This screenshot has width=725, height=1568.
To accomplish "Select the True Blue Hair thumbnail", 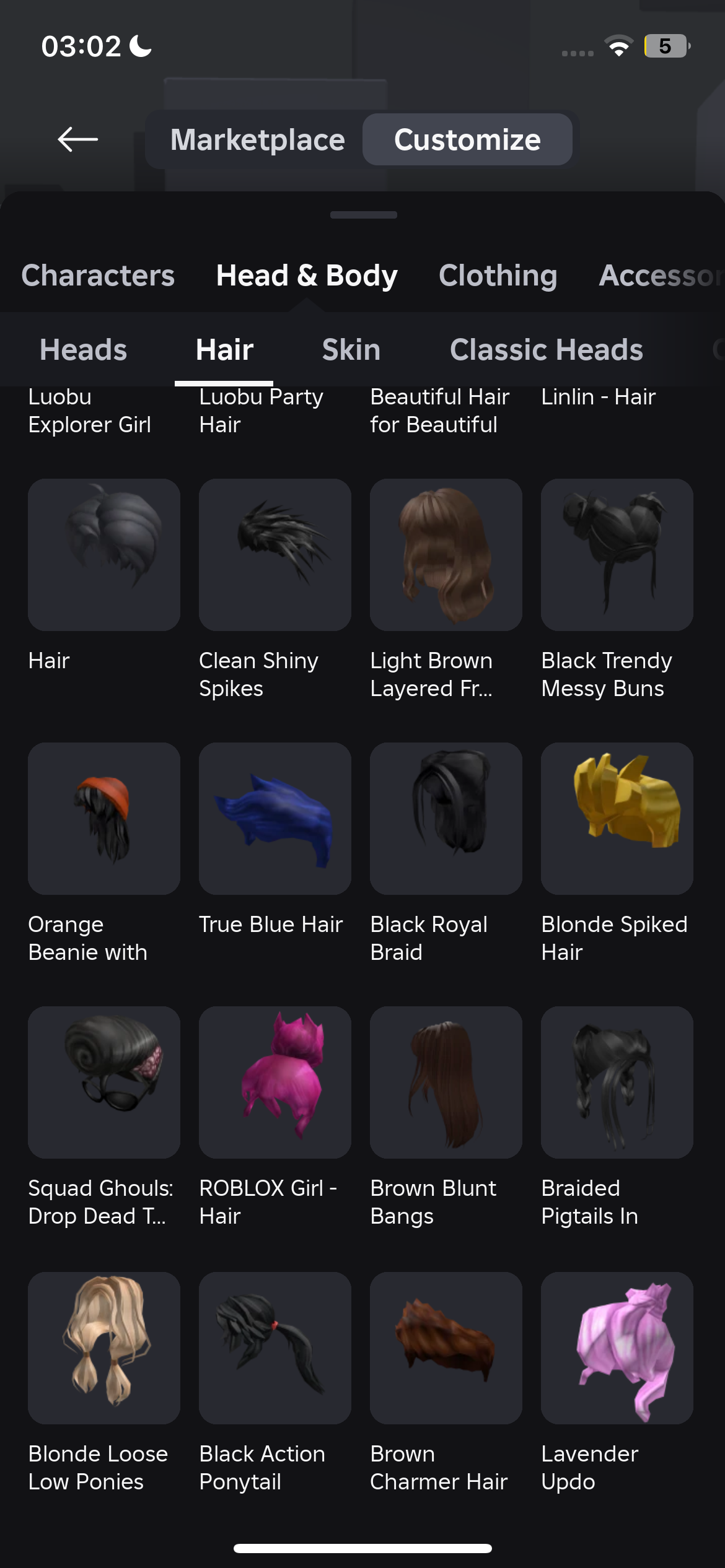I will tap(275, 819).
